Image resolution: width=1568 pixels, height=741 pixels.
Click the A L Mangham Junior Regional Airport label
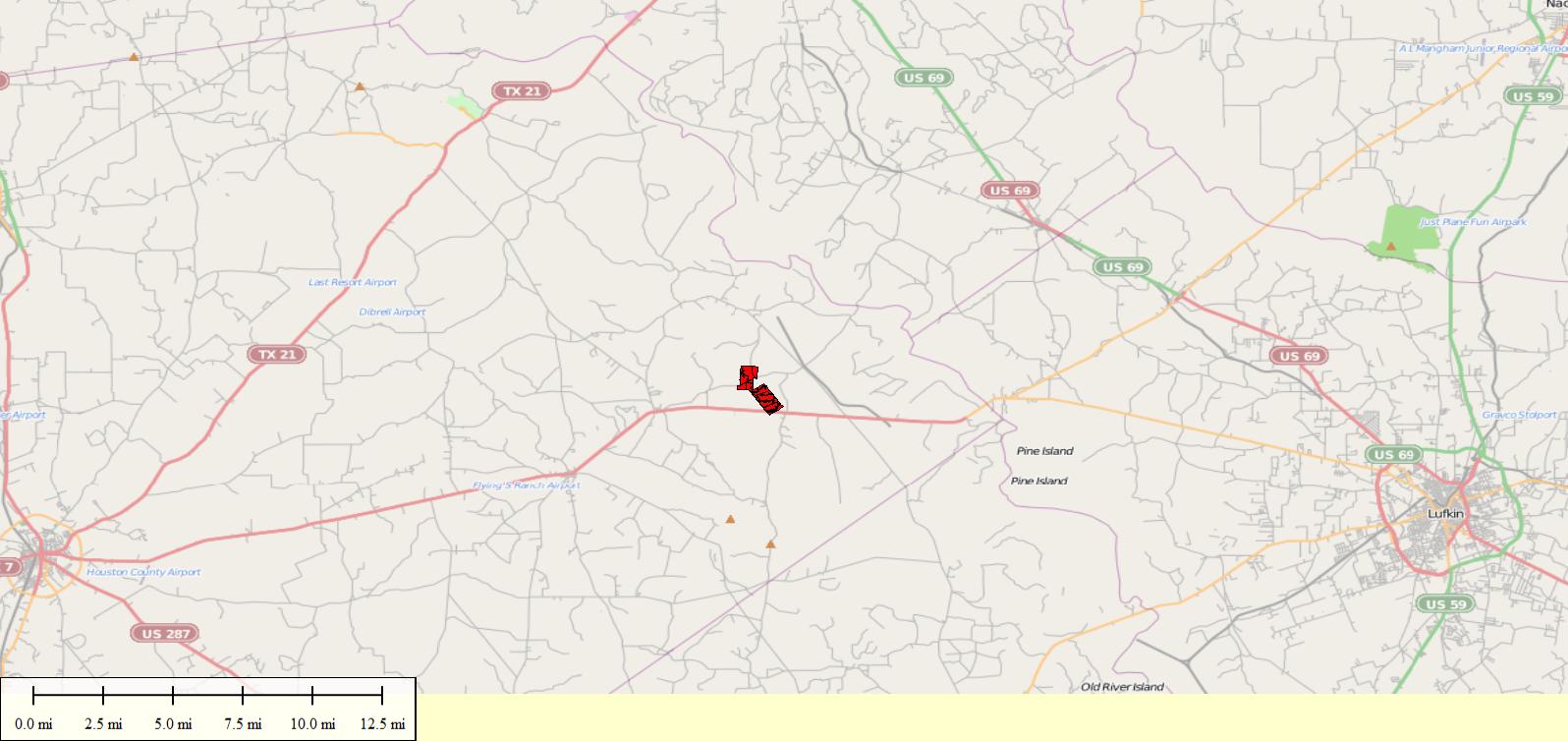click(x=1484, y=48)
